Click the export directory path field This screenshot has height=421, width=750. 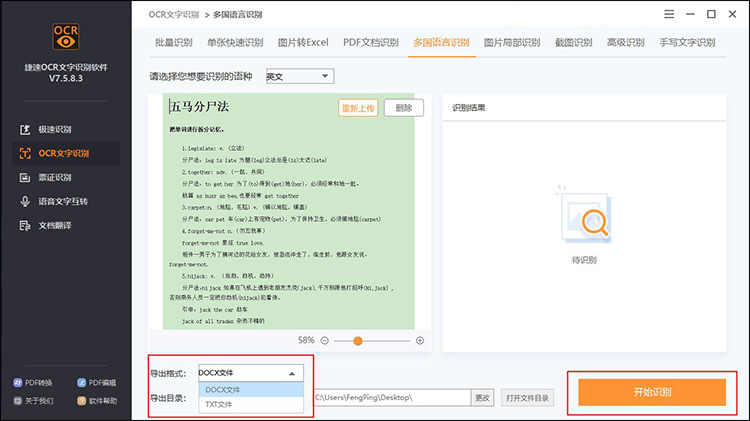(392, 398)
